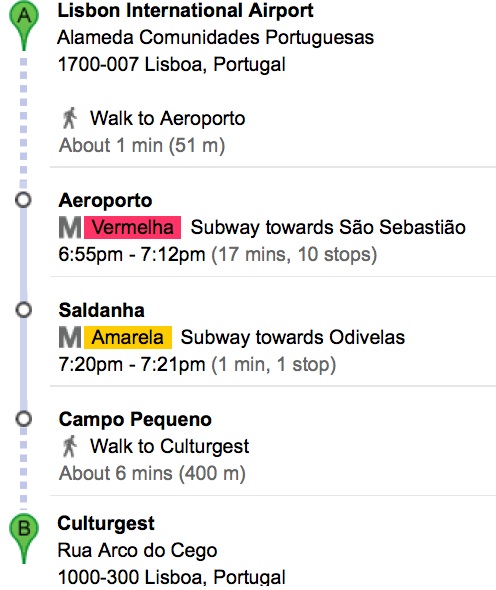Select the Campo Pequeno station name
The image size is (496, 590).
pyautogui.click(x=135, y=420)
